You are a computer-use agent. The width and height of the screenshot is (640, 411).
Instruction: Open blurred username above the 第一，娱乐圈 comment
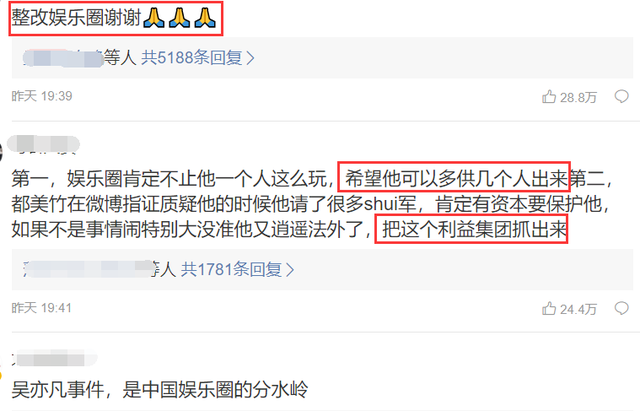[44, 145]
